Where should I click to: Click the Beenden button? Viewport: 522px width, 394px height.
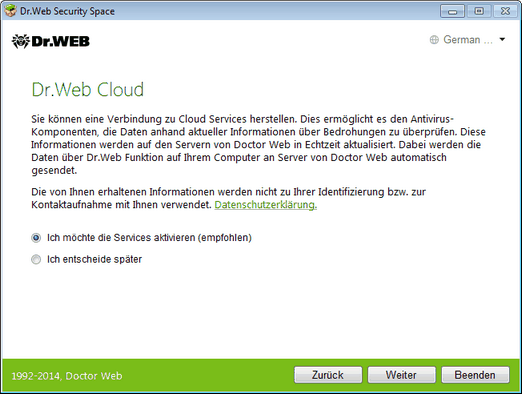point(475,375)
